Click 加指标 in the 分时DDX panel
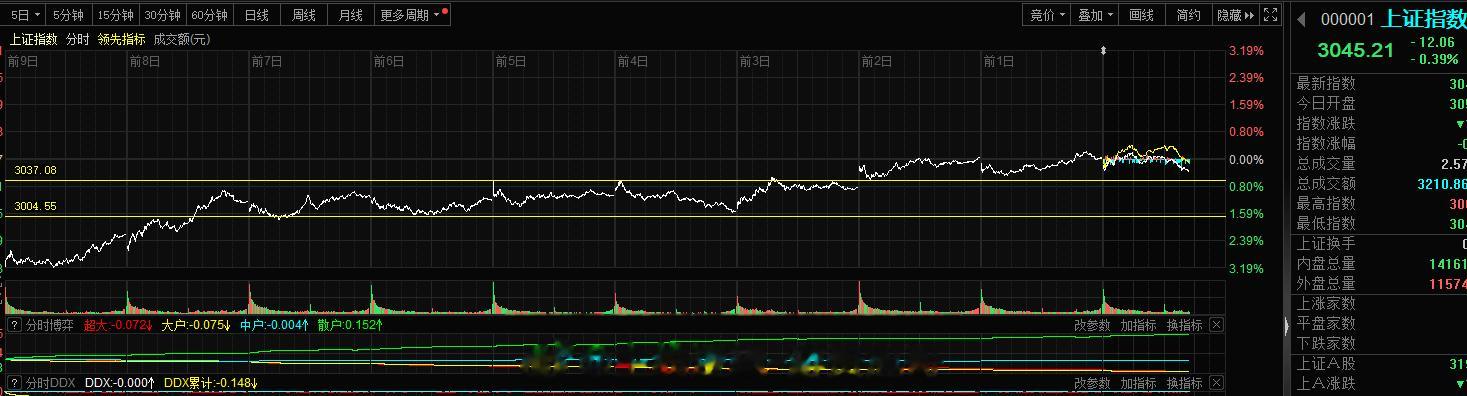 (x=1138, y=383)
